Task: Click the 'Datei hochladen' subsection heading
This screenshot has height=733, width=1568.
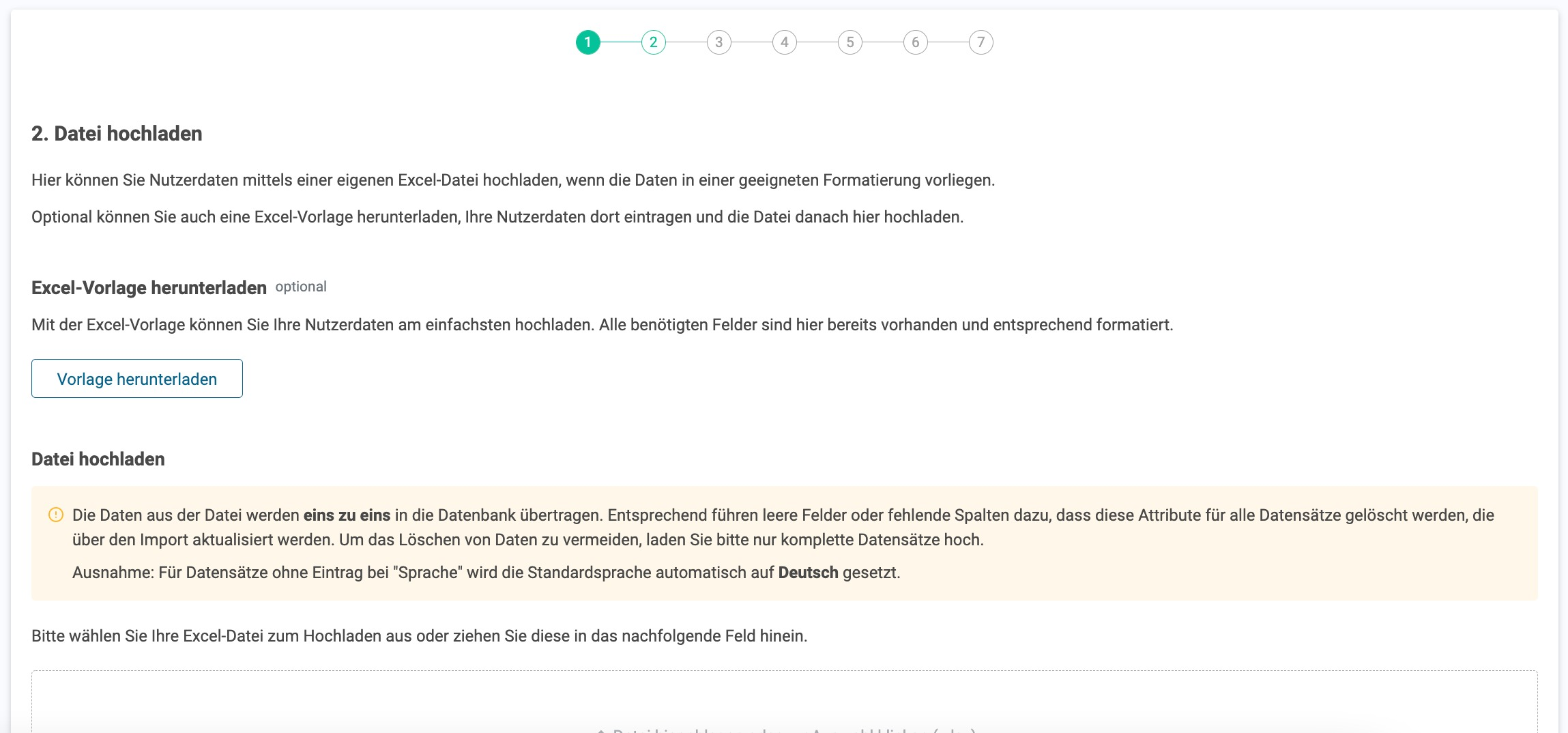Action: coord(98,459)
